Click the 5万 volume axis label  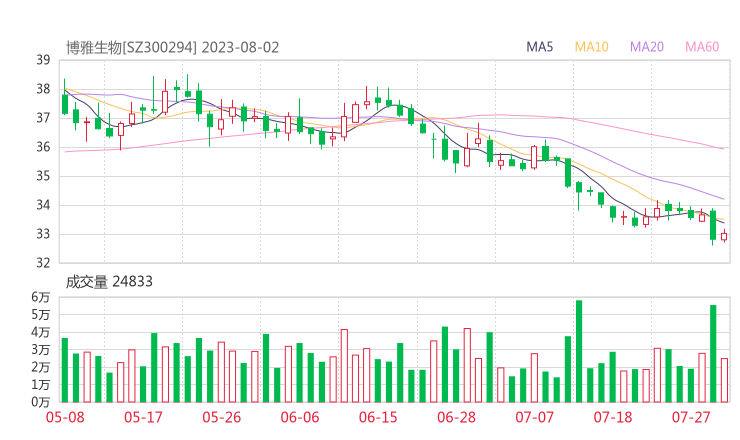(41, 314)
